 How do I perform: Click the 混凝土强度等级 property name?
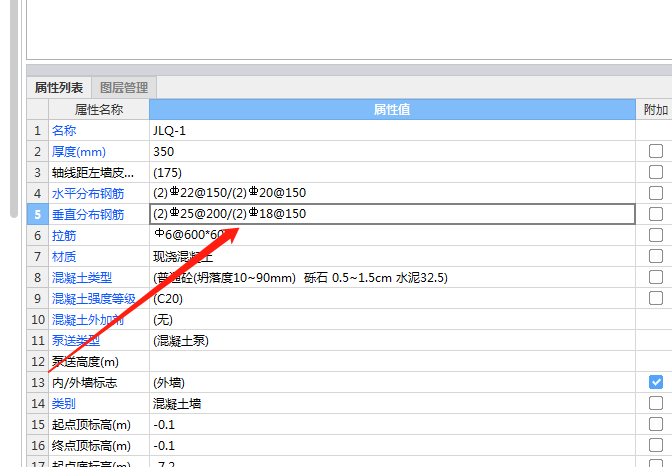[x=94, y=298]
